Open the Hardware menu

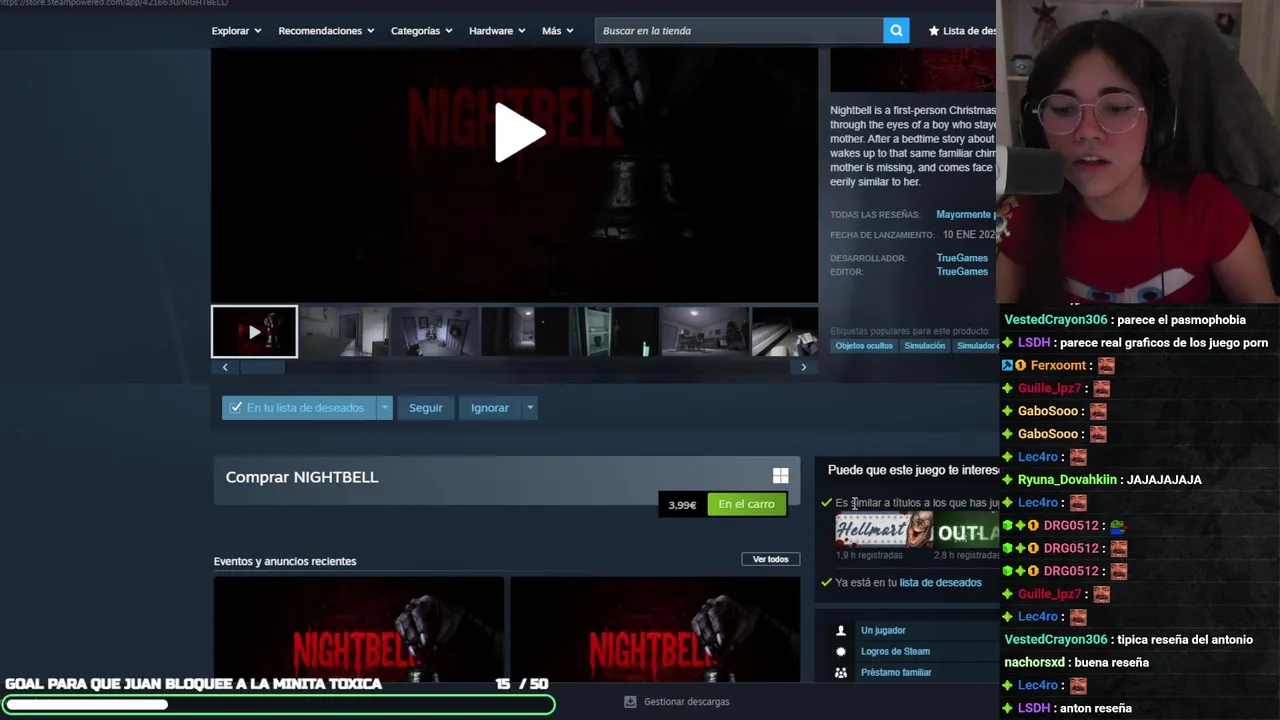click(497, 31)
